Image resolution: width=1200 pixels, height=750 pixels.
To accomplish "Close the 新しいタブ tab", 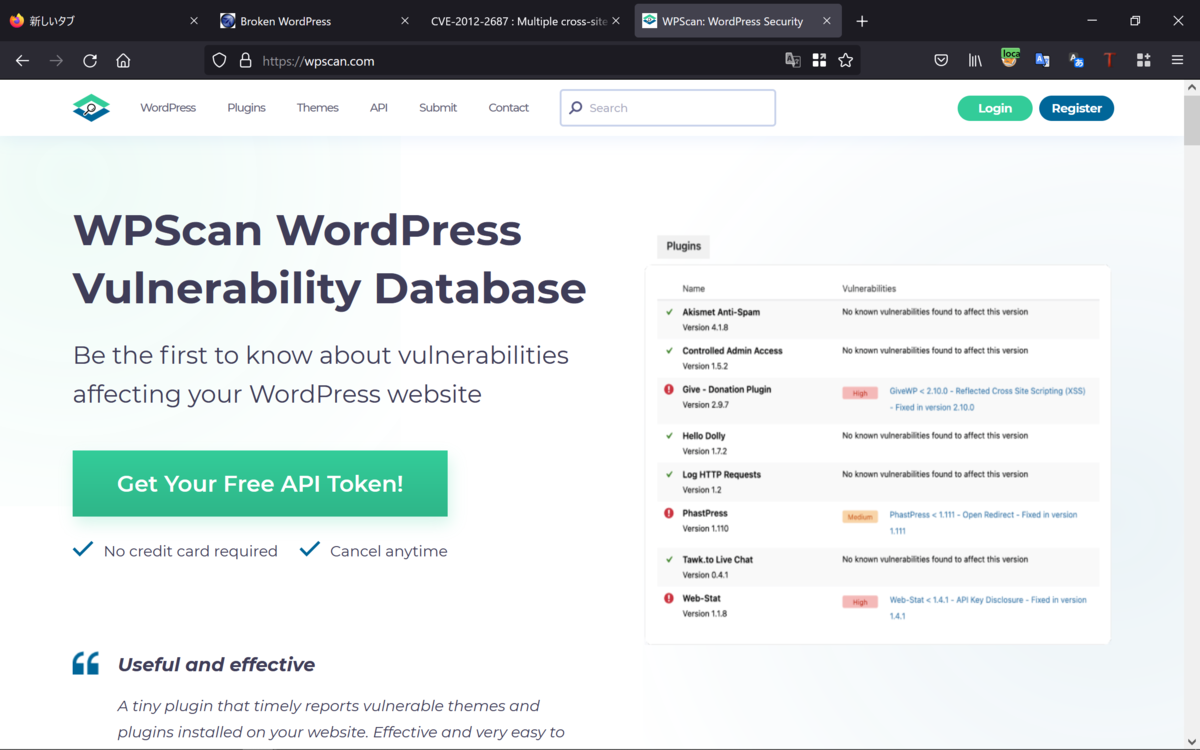I will (194, 21).
